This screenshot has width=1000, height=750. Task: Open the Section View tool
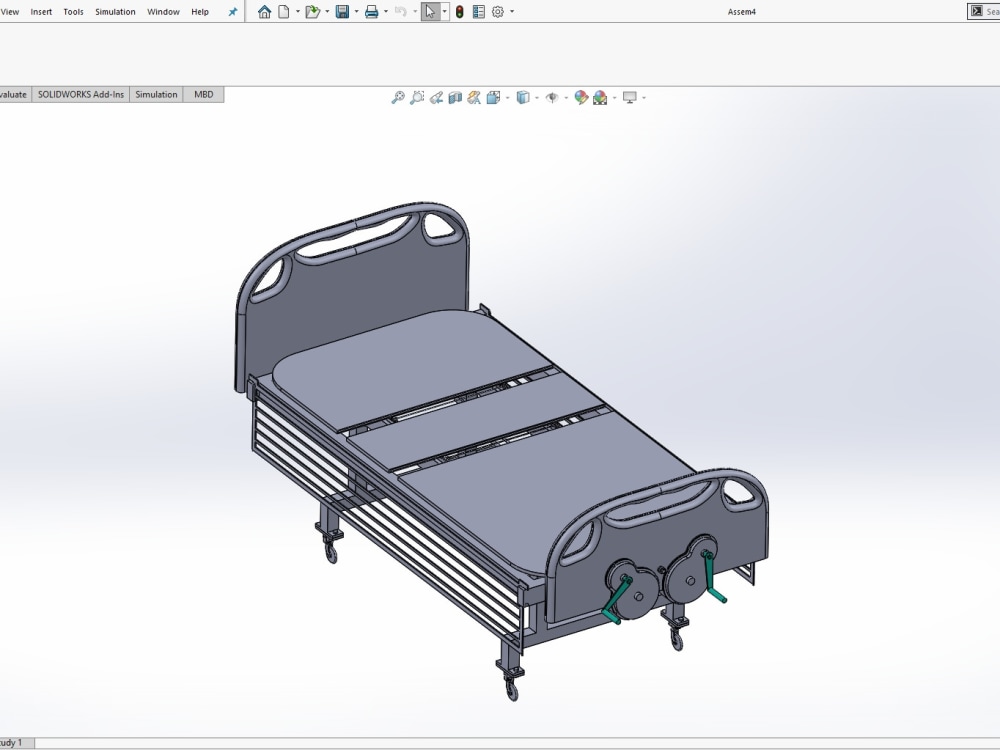click(x=456, y=97)
